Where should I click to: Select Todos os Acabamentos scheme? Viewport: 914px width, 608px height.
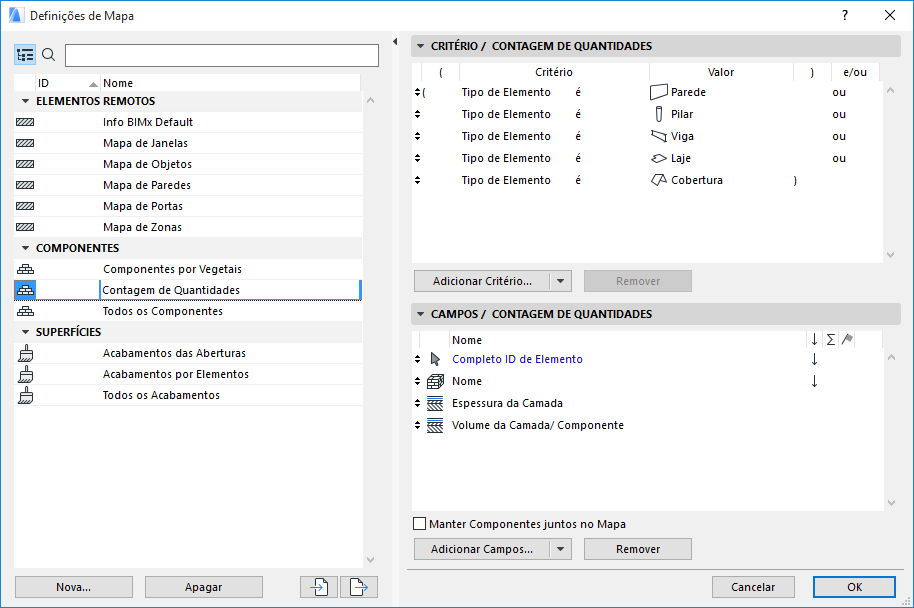point(161,395)
